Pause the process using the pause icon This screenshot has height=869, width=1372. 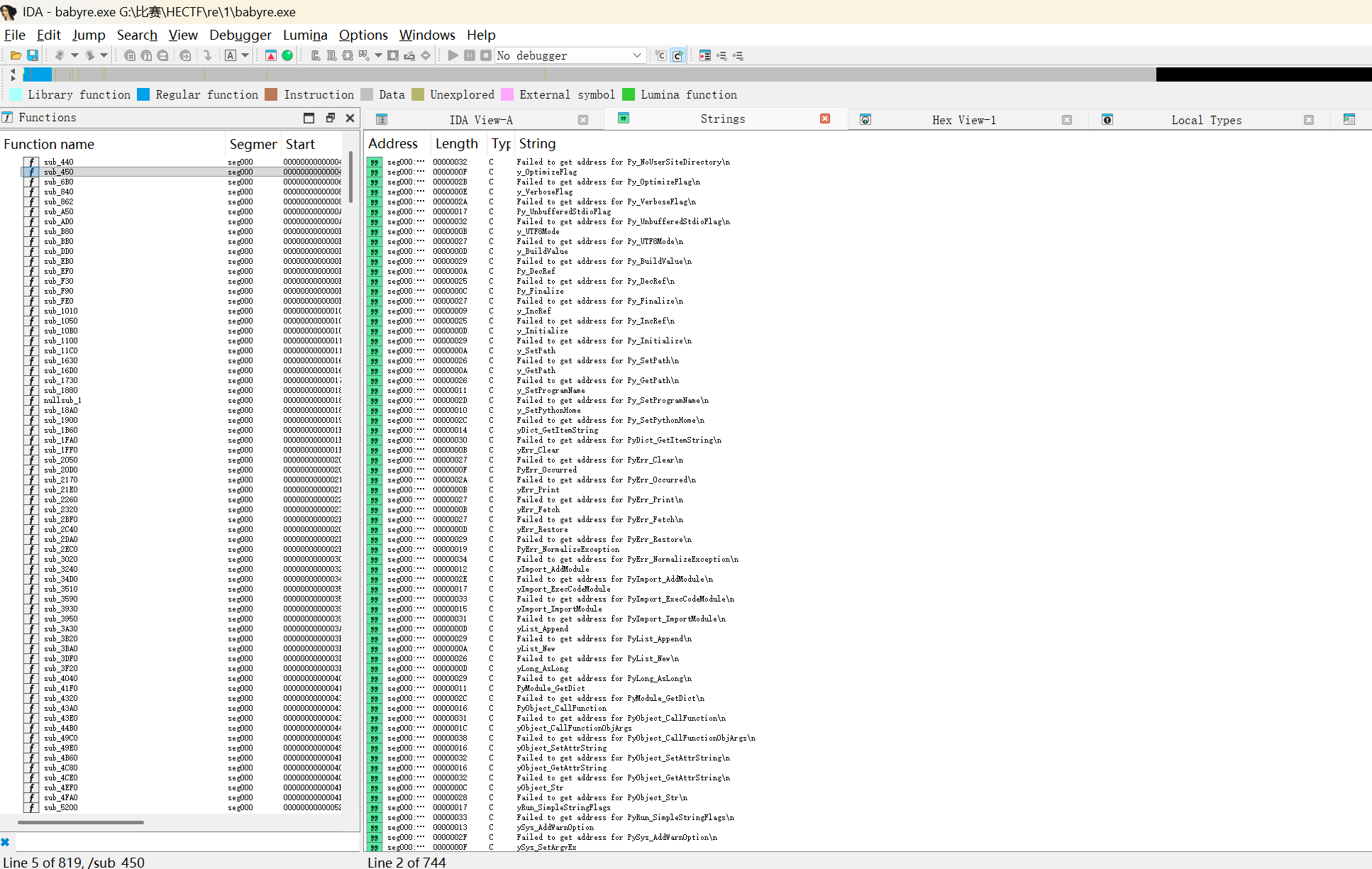(469, 55)
